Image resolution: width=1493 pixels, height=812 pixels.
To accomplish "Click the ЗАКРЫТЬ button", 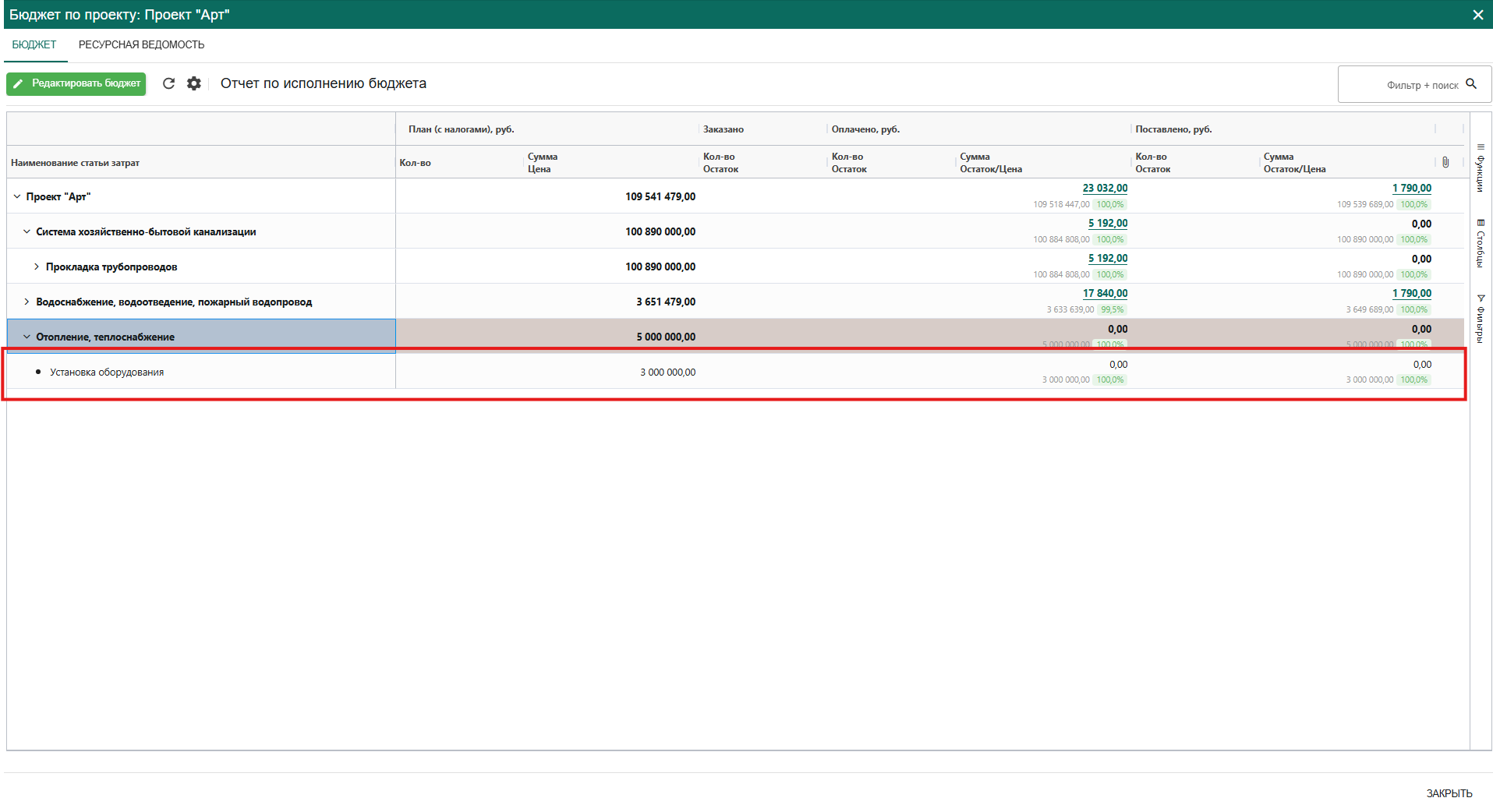I will pyautogui.click(x=1449, y=793).
